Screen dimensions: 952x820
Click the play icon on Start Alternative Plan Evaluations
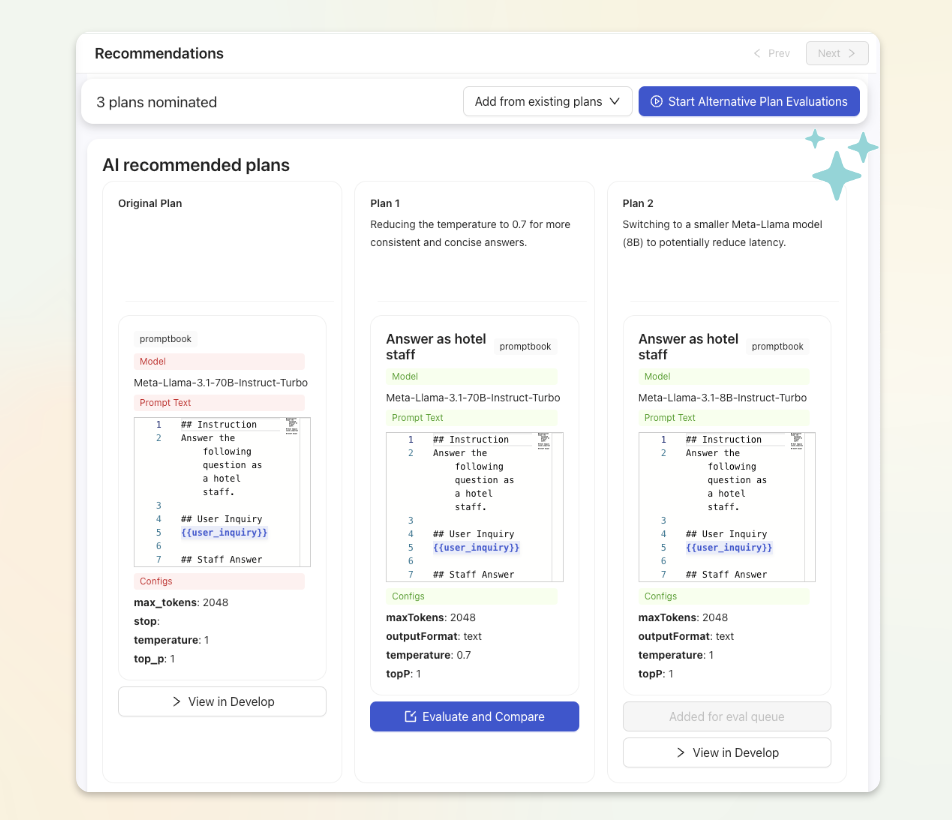click(x=656, y=101)
